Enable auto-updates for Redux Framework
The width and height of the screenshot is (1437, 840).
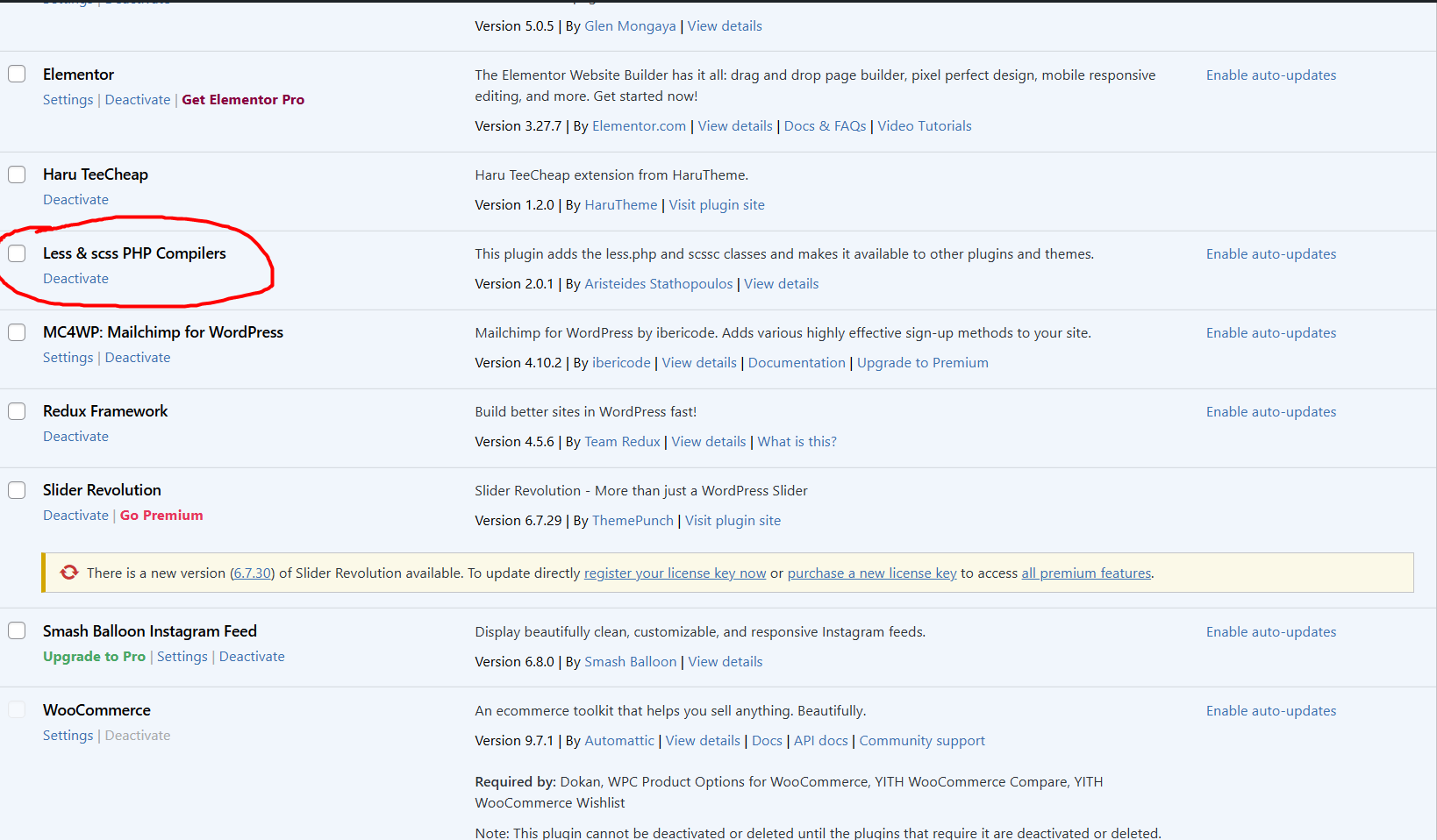(1271, 411)
